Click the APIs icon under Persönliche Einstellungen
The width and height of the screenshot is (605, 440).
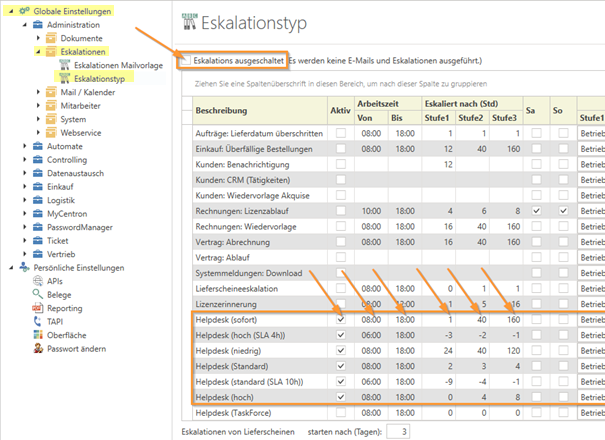tap(38, 281)
